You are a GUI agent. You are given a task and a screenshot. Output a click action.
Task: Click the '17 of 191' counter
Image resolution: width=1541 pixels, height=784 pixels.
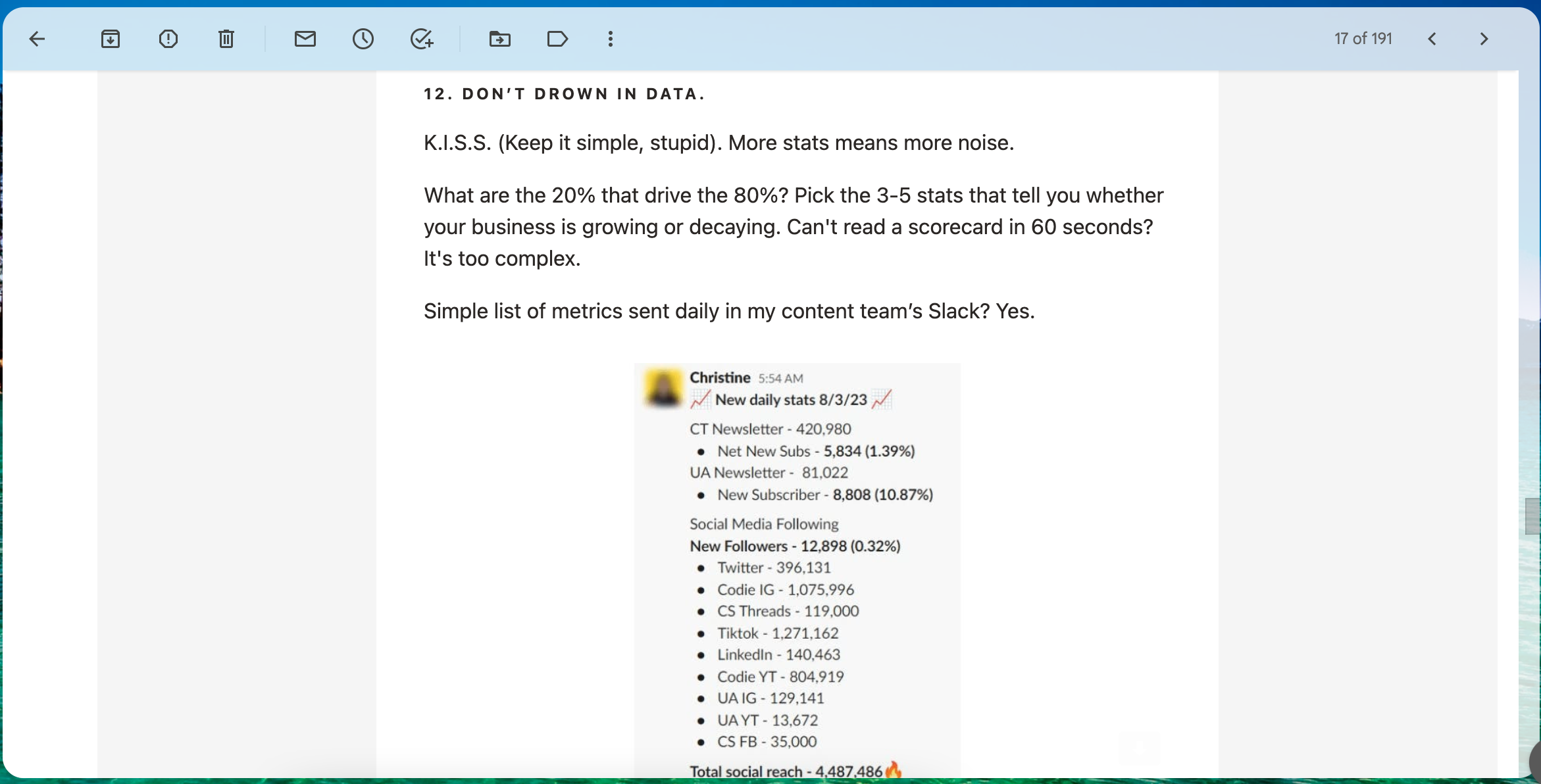(x=1363, y=39)
